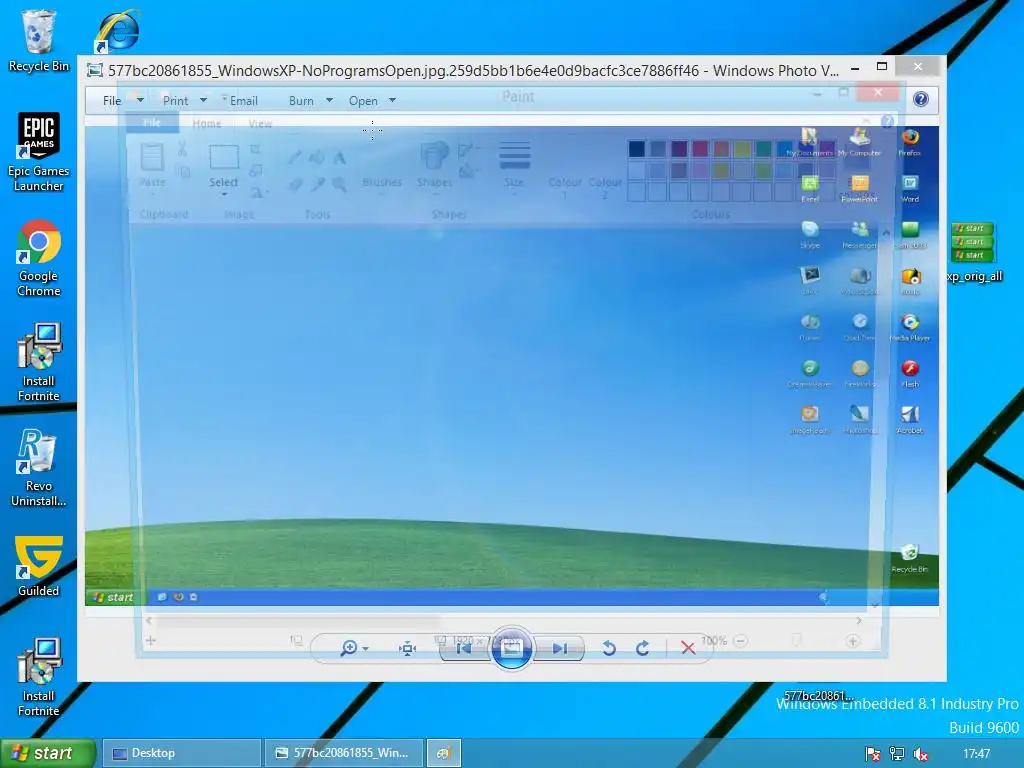Open the Home tab in faded Paint window

click(x=206, y=123)
